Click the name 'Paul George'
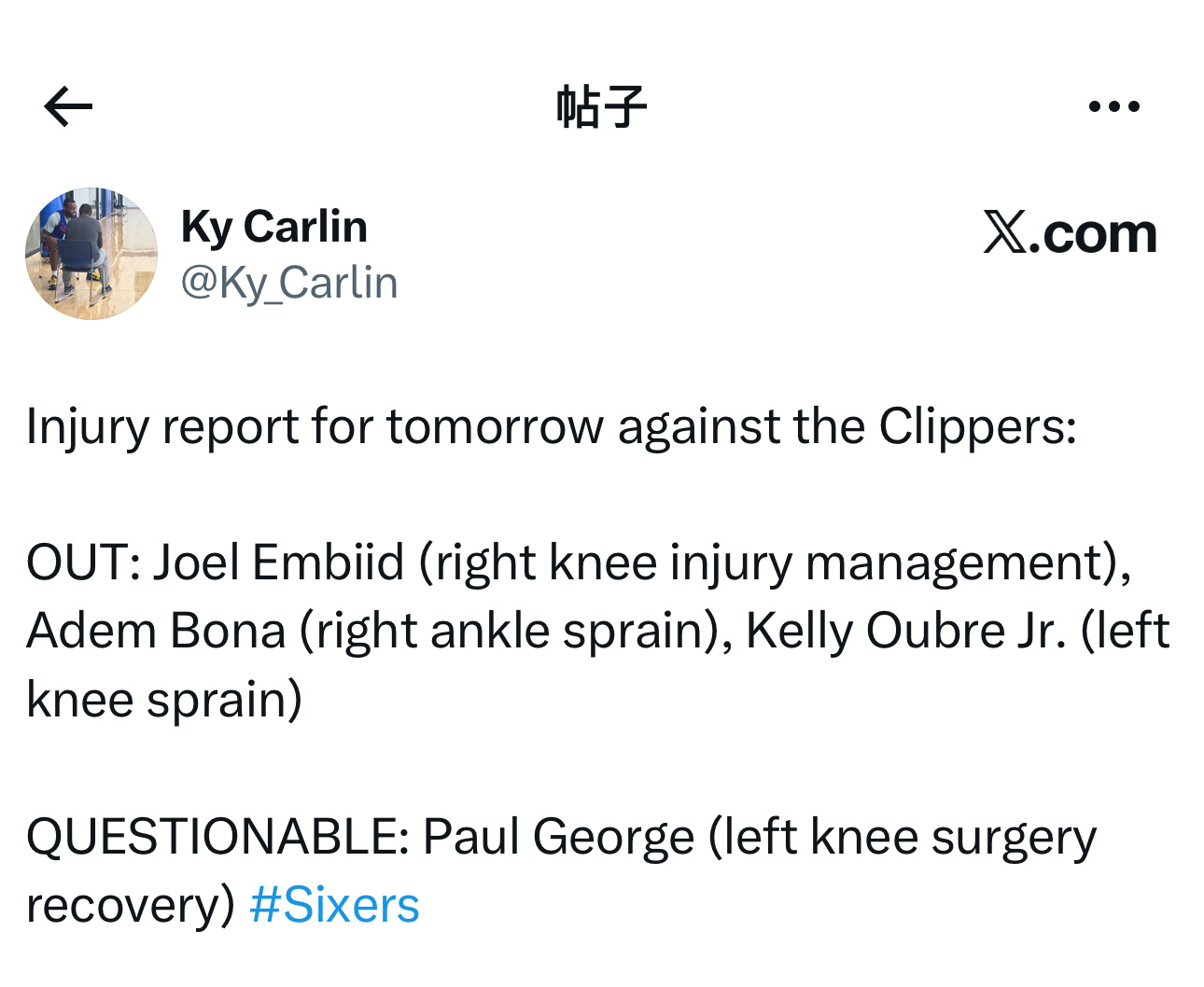 pos(558,837)
